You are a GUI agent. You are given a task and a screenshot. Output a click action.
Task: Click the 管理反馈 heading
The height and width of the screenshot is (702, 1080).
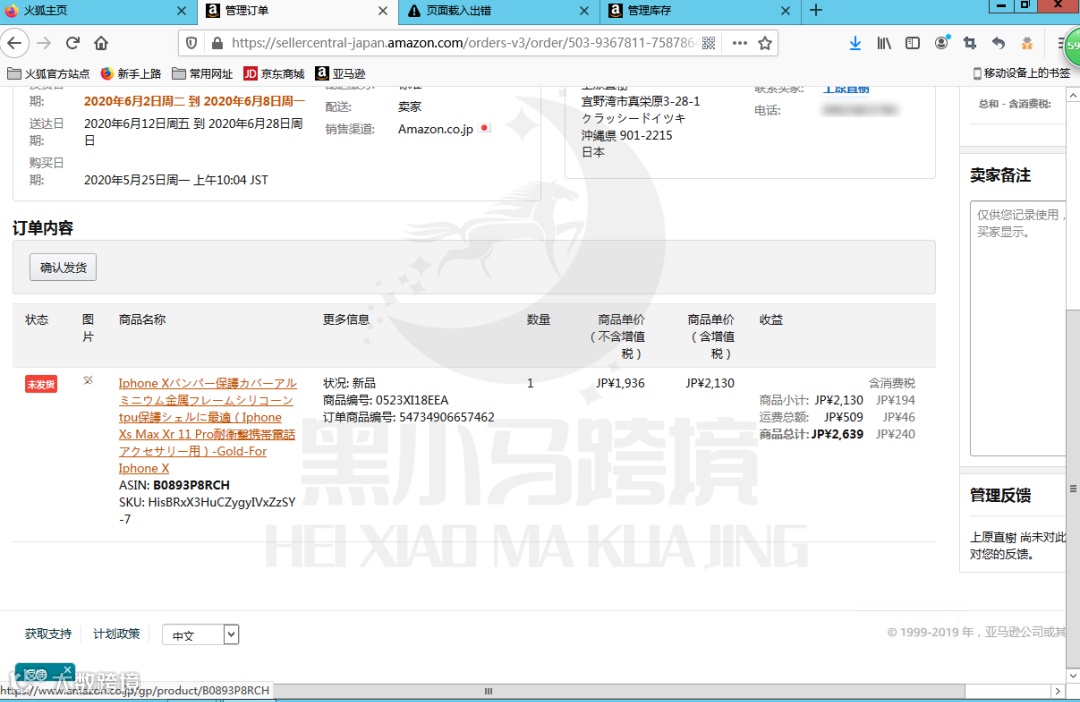coord(1000,495)
